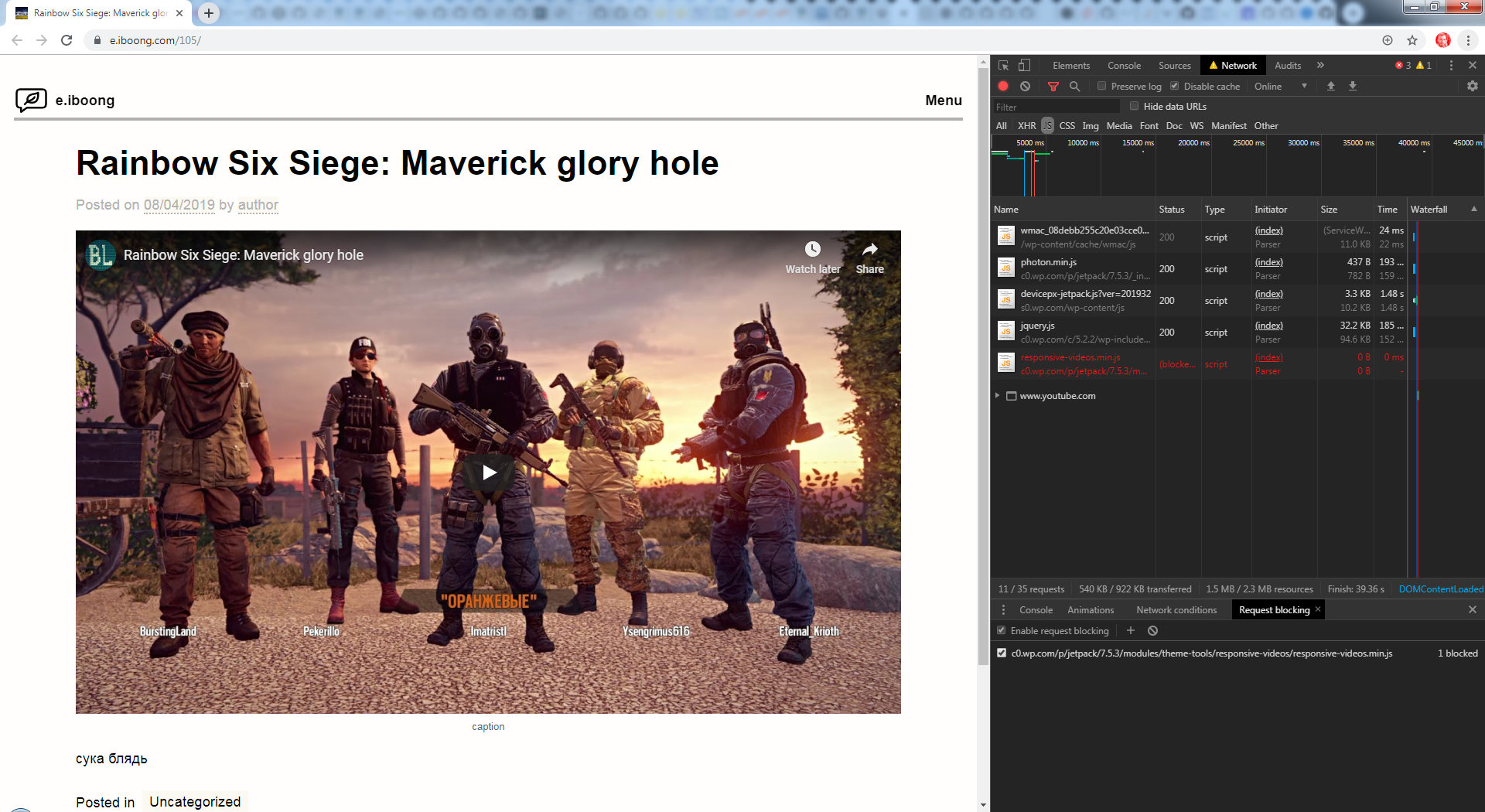Click the YouTube Share arrow icon

tap(870, 249)
